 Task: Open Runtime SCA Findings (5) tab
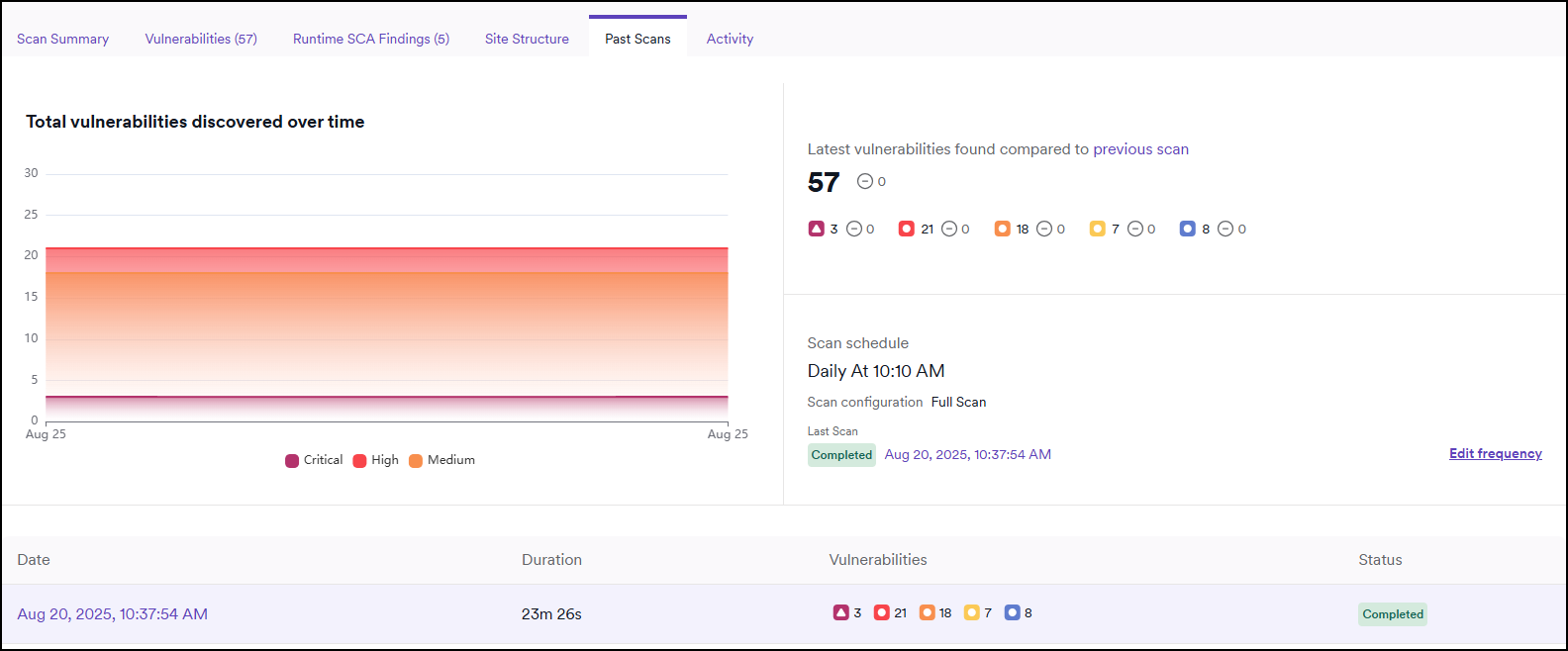coord(371,39)
